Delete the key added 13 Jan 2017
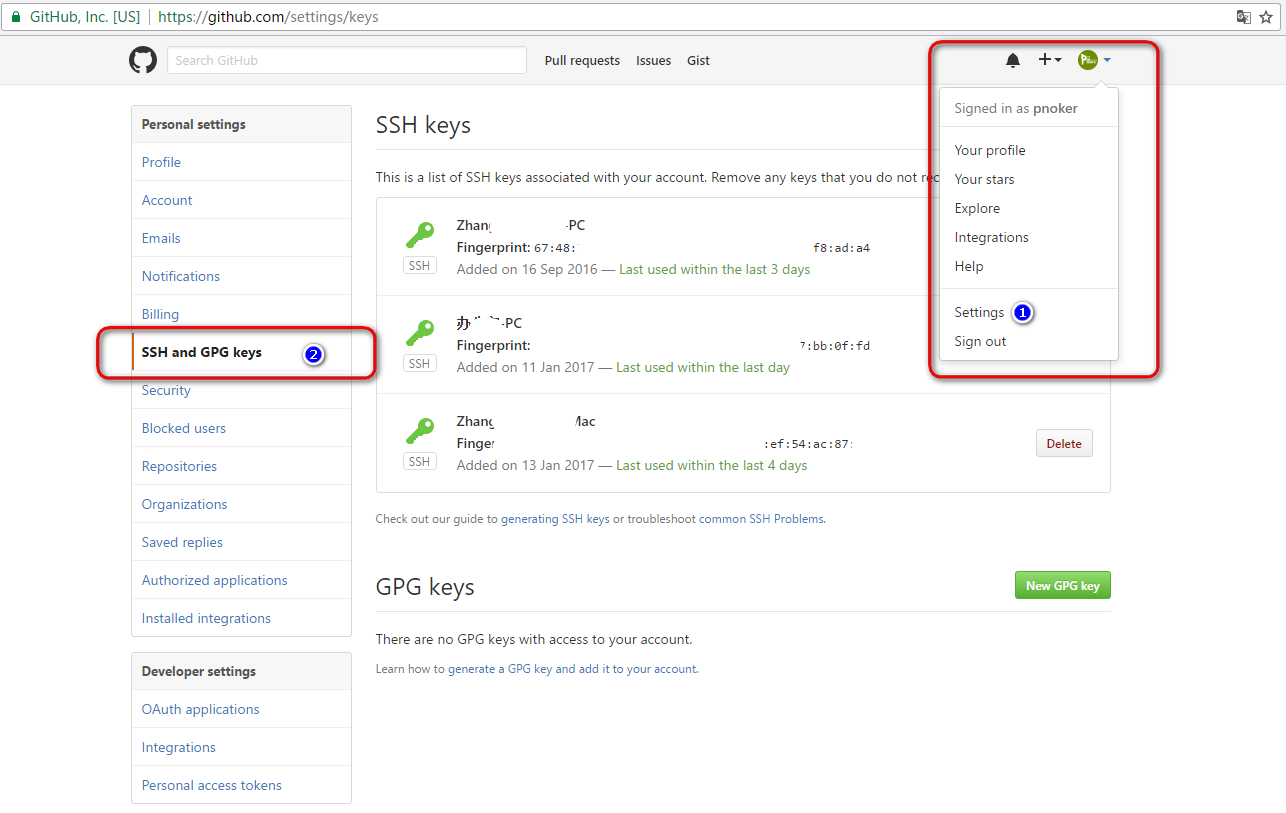The height and width of the screenshot is (813, 1286). click(x=1064, y=444)
